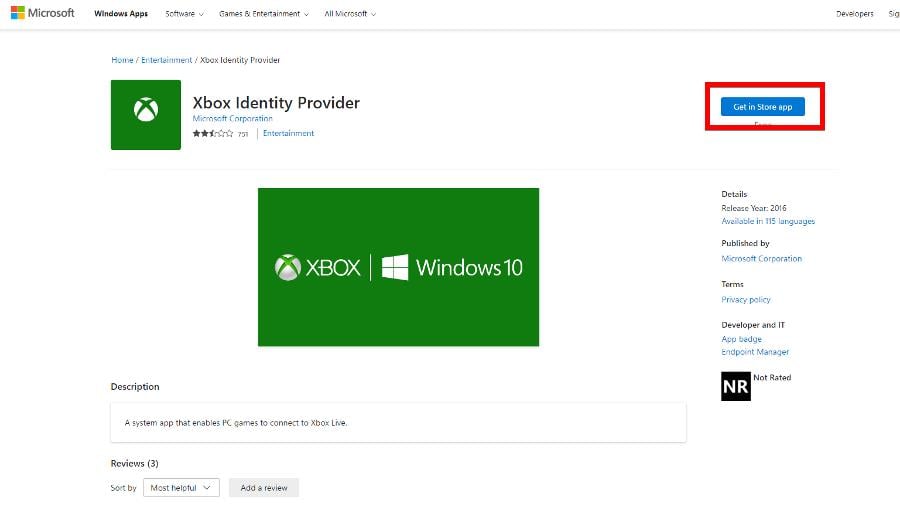Click the Xbox Identity Provider title text

pyautogui.click(x=276, y=103)
